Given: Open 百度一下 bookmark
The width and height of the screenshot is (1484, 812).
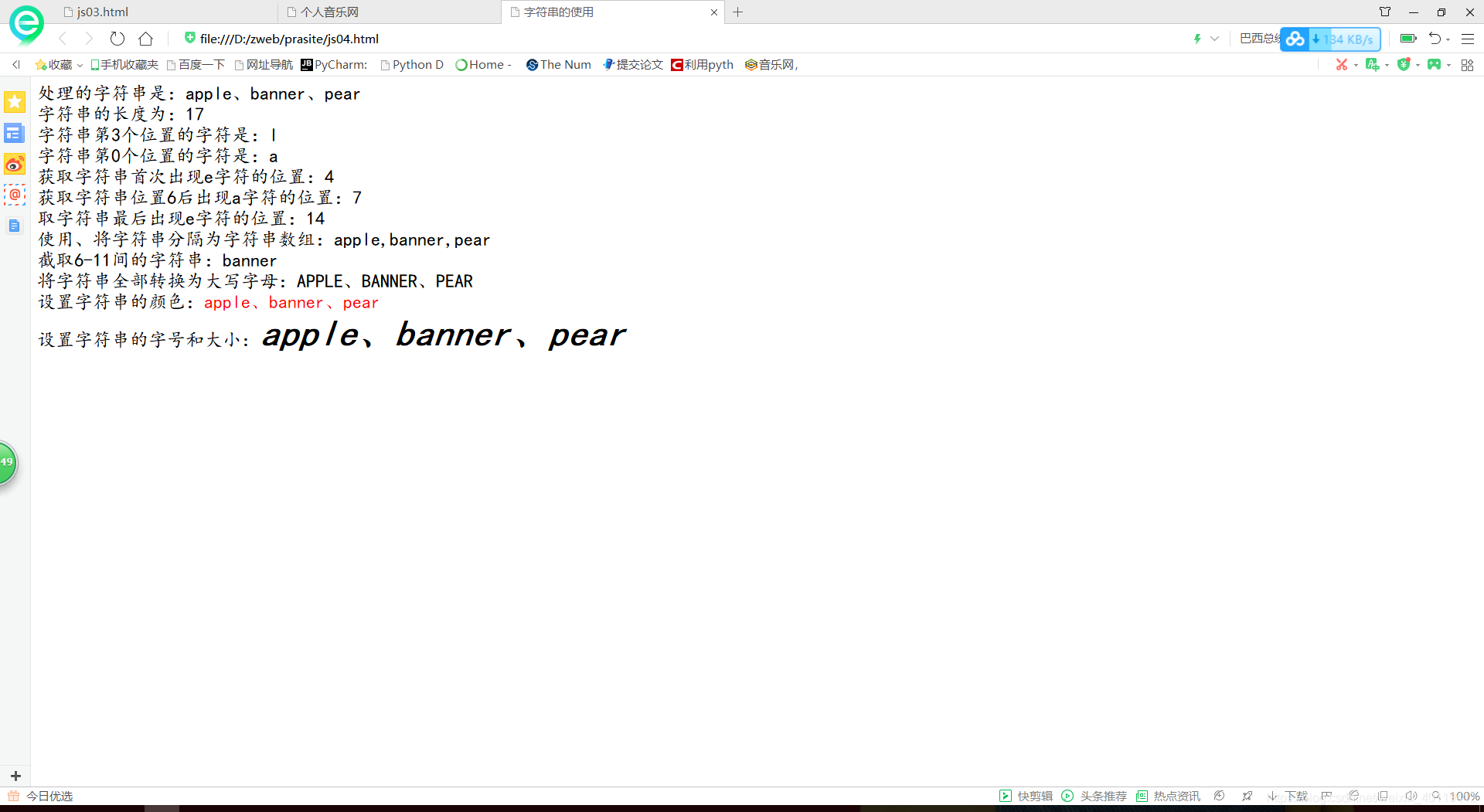Looking at the screenshot, I should [196, 65].
